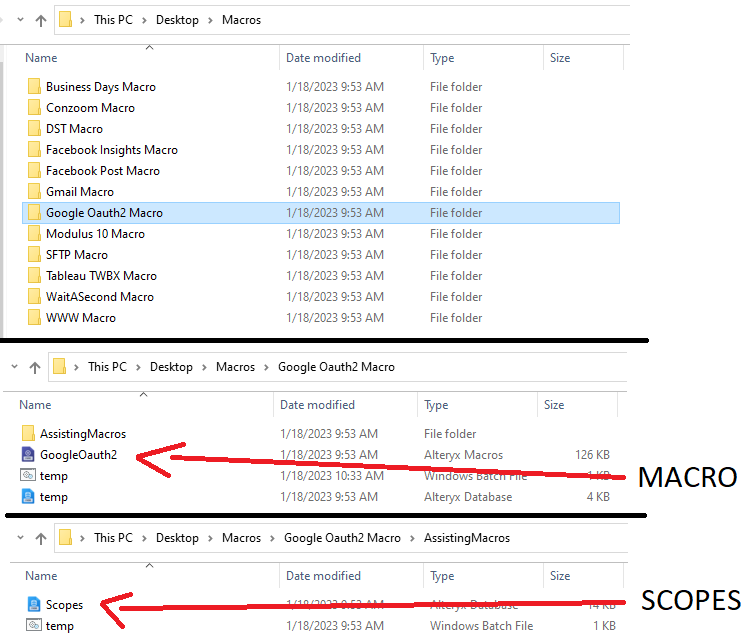Viewport: 754px width, 643px height.
Task: Click the AssistingMacros folder icon
Action: coord(28,434)
